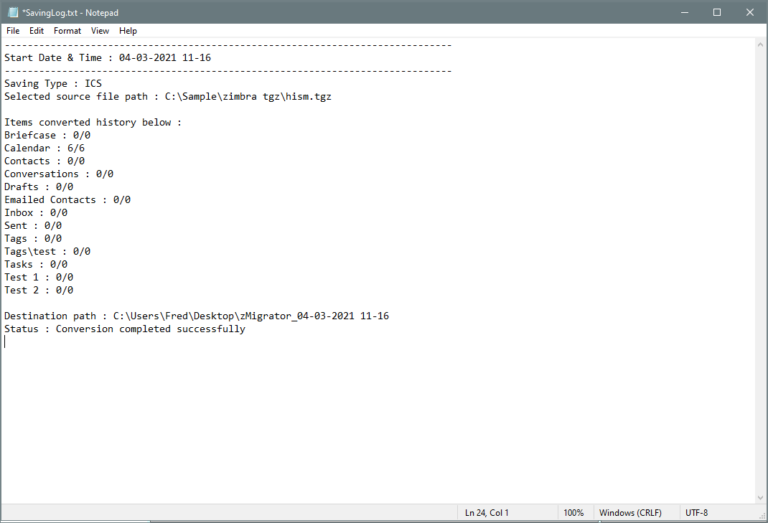Screen dimensions: 768x523
Task: Maximize the Notepad window
Action: coord(717,12)
